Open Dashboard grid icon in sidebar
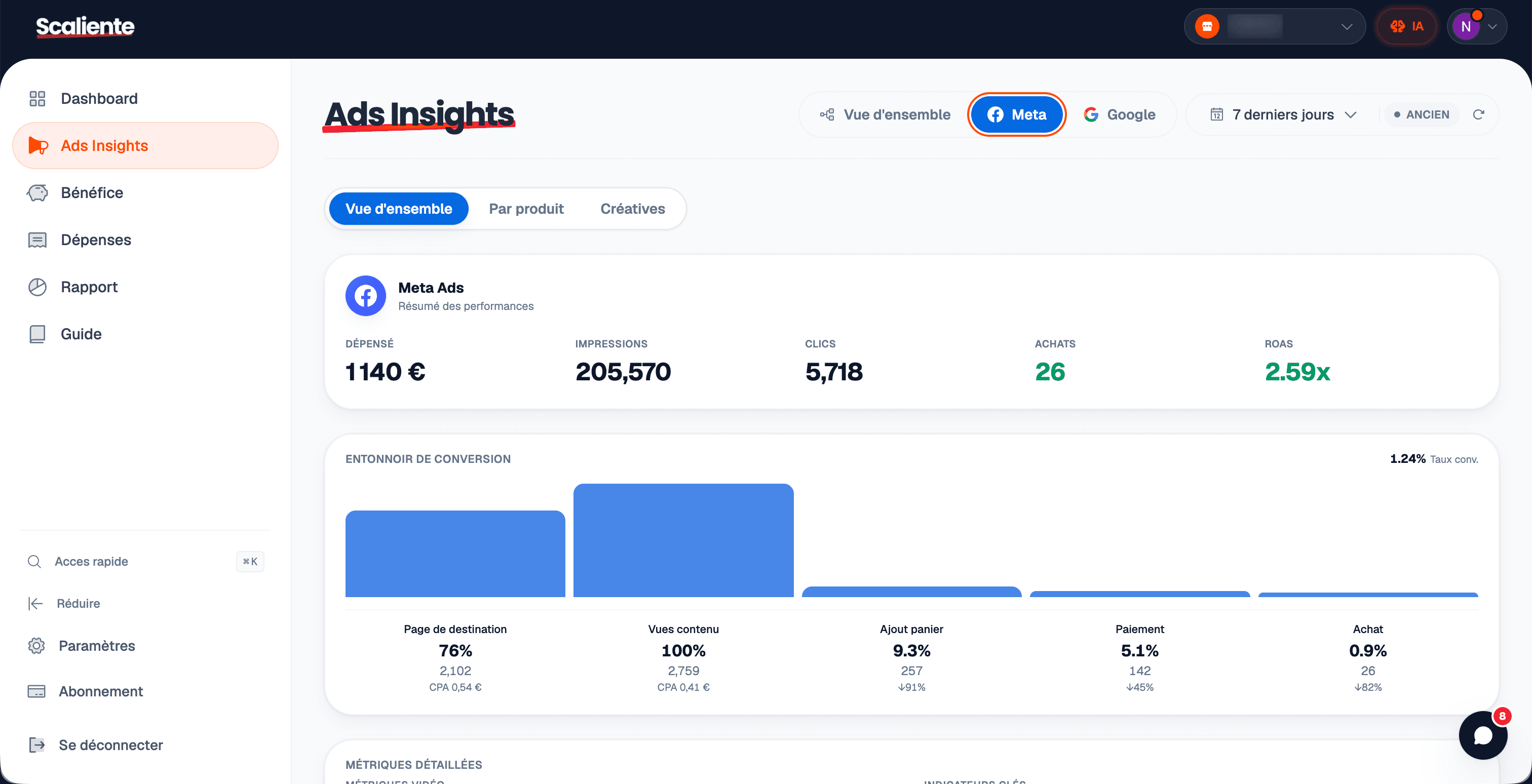This screenshot has height=784, width=1532. pyautogui.click(x=37, y=99)
